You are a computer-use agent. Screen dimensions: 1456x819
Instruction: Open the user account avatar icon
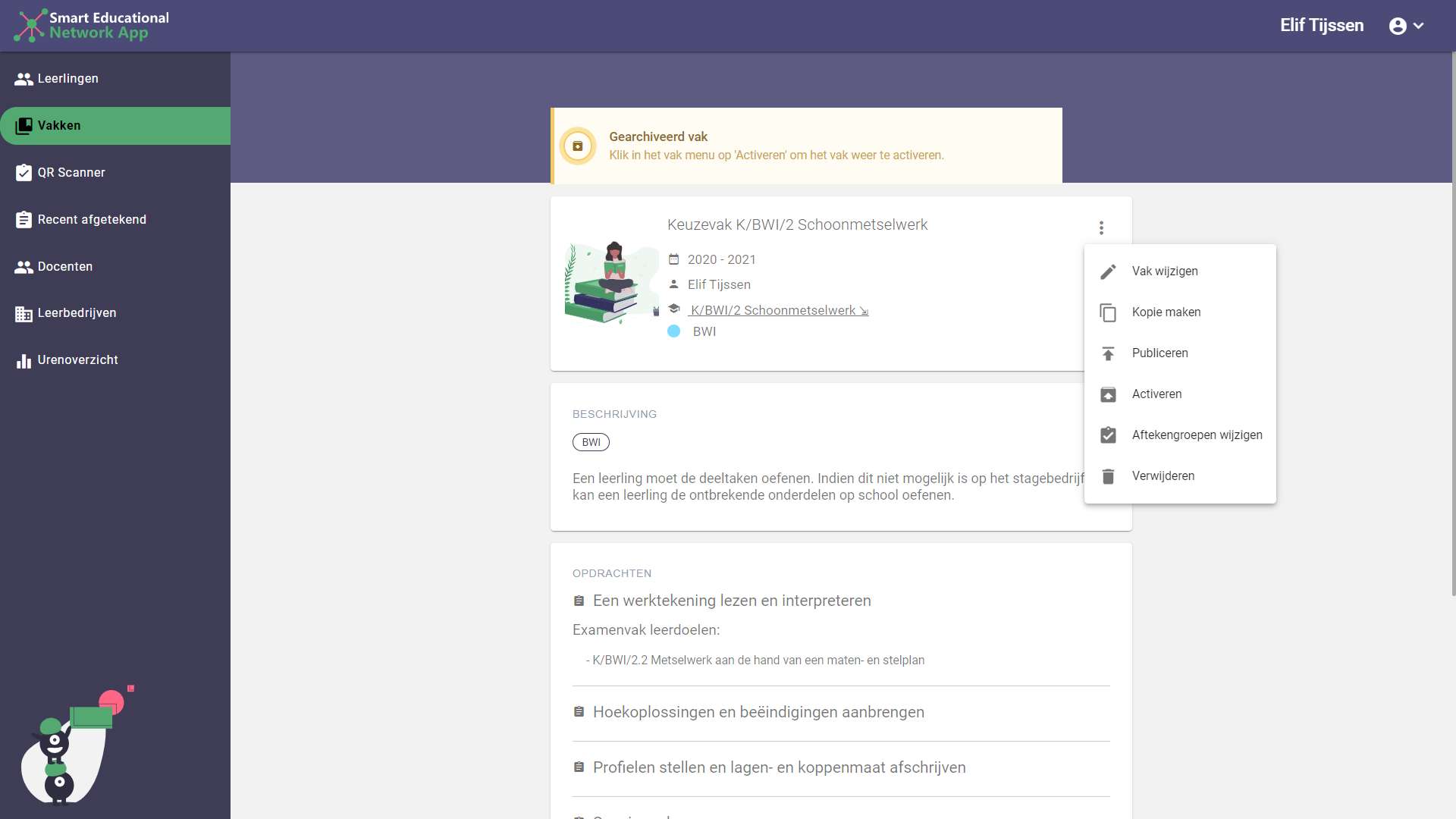1398,26
